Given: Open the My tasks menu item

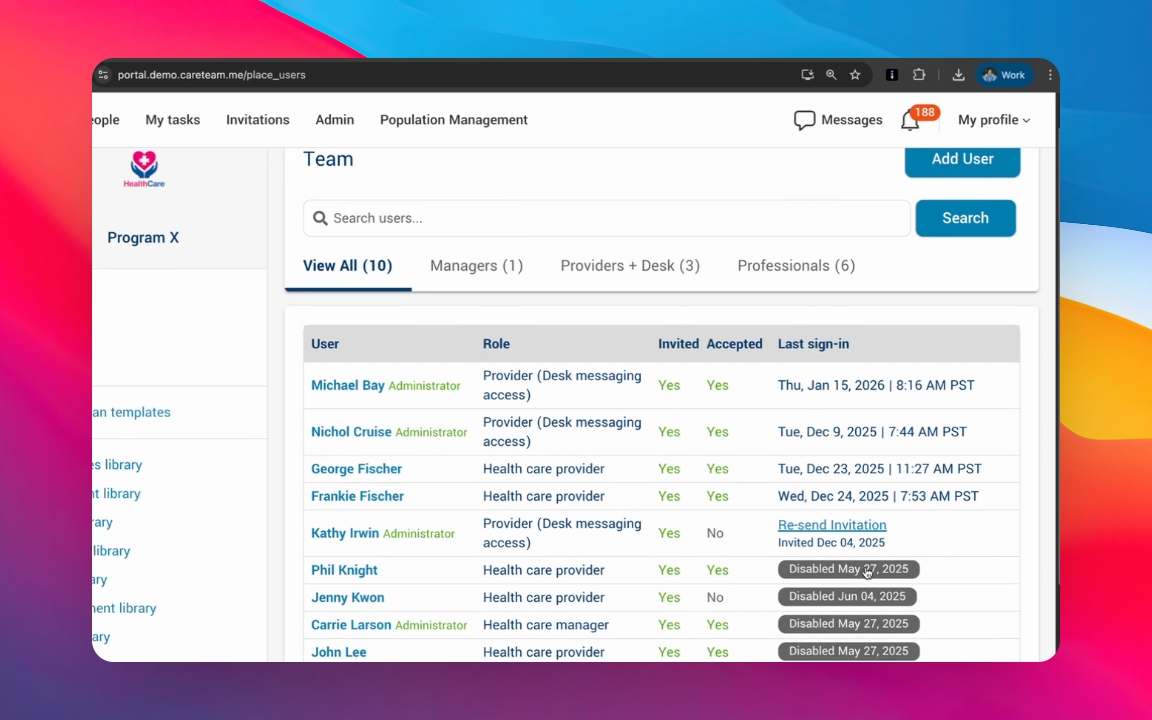Looking at the screenshot, I should [173, 120].
